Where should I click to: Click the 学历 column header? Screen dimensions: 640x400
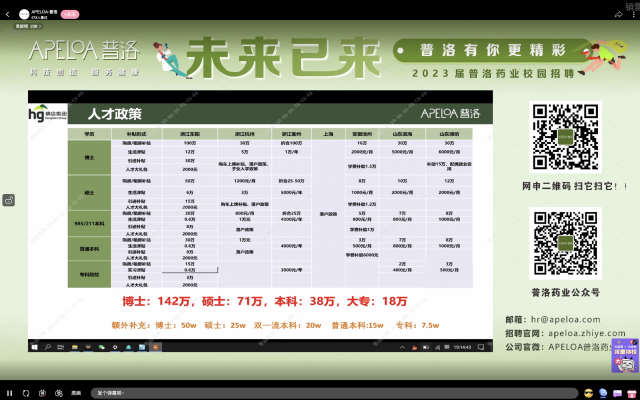[x=89, y=134]
